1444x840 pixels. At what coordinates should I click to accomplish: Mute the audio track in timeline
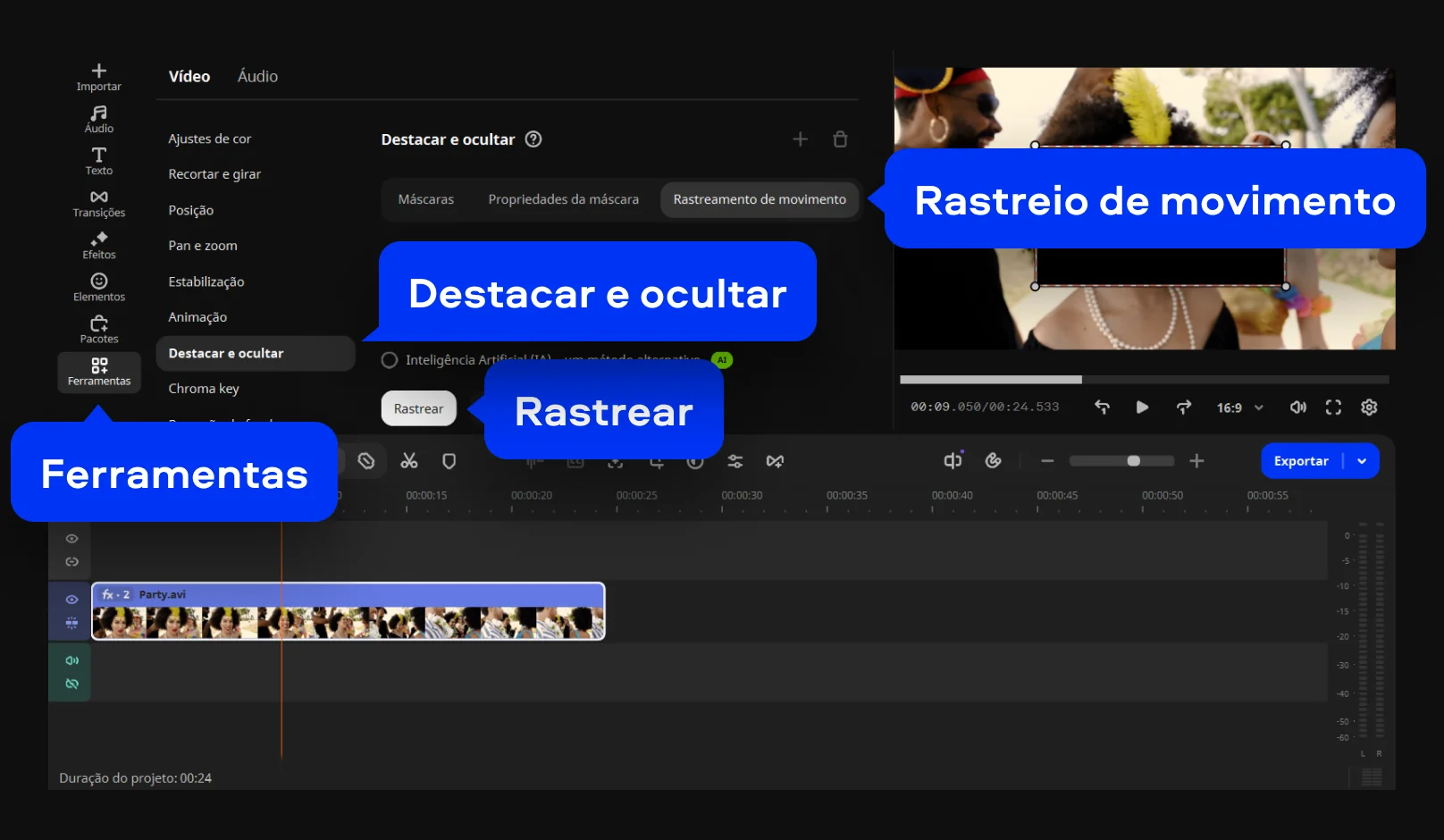71,660
